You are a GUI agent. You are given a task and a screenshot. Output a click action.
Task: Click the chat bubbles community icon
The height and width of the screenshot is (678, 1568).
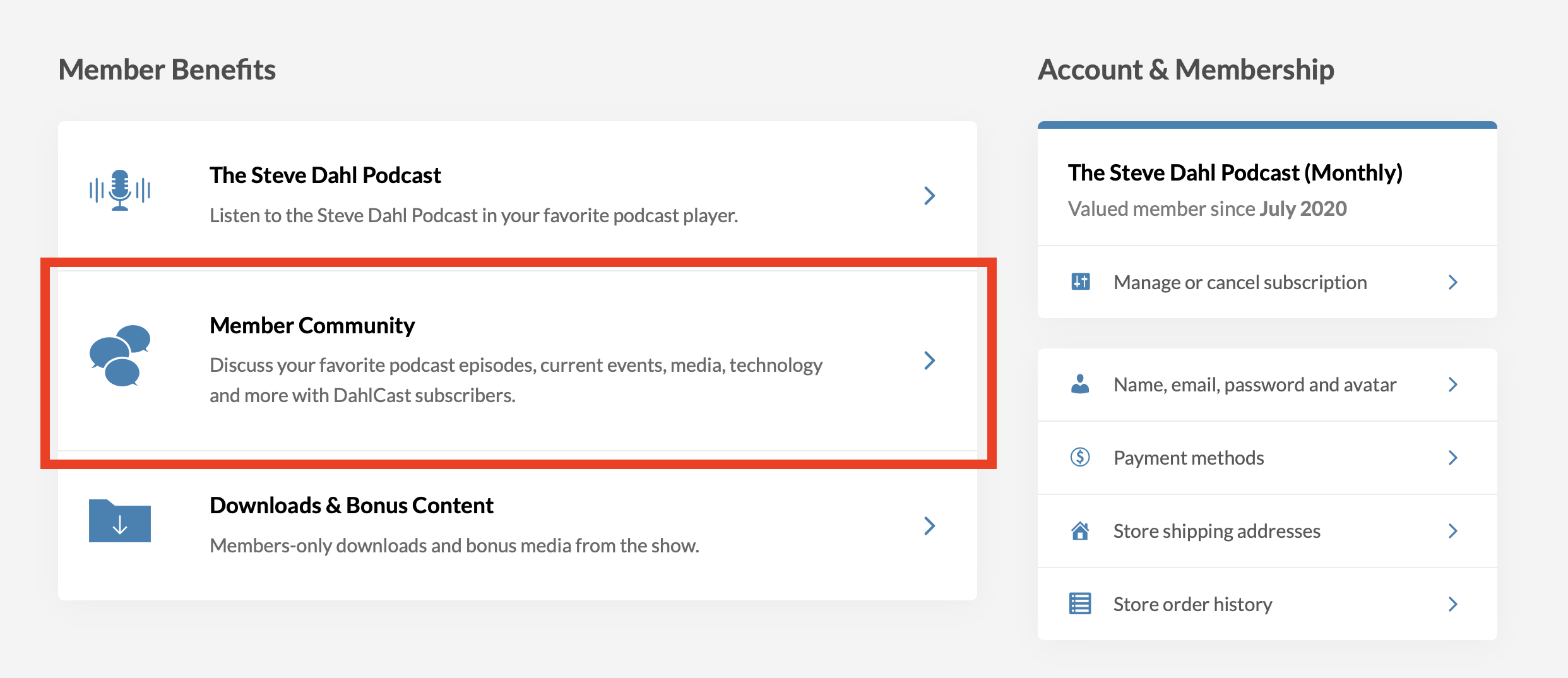point(120,355)
